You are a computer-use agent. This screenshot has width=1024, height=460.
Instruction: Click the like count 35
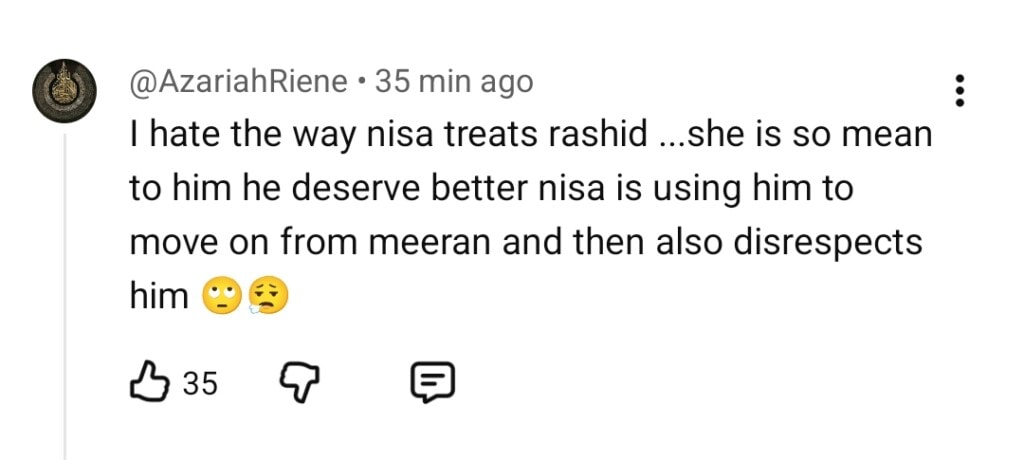point(200,383)
